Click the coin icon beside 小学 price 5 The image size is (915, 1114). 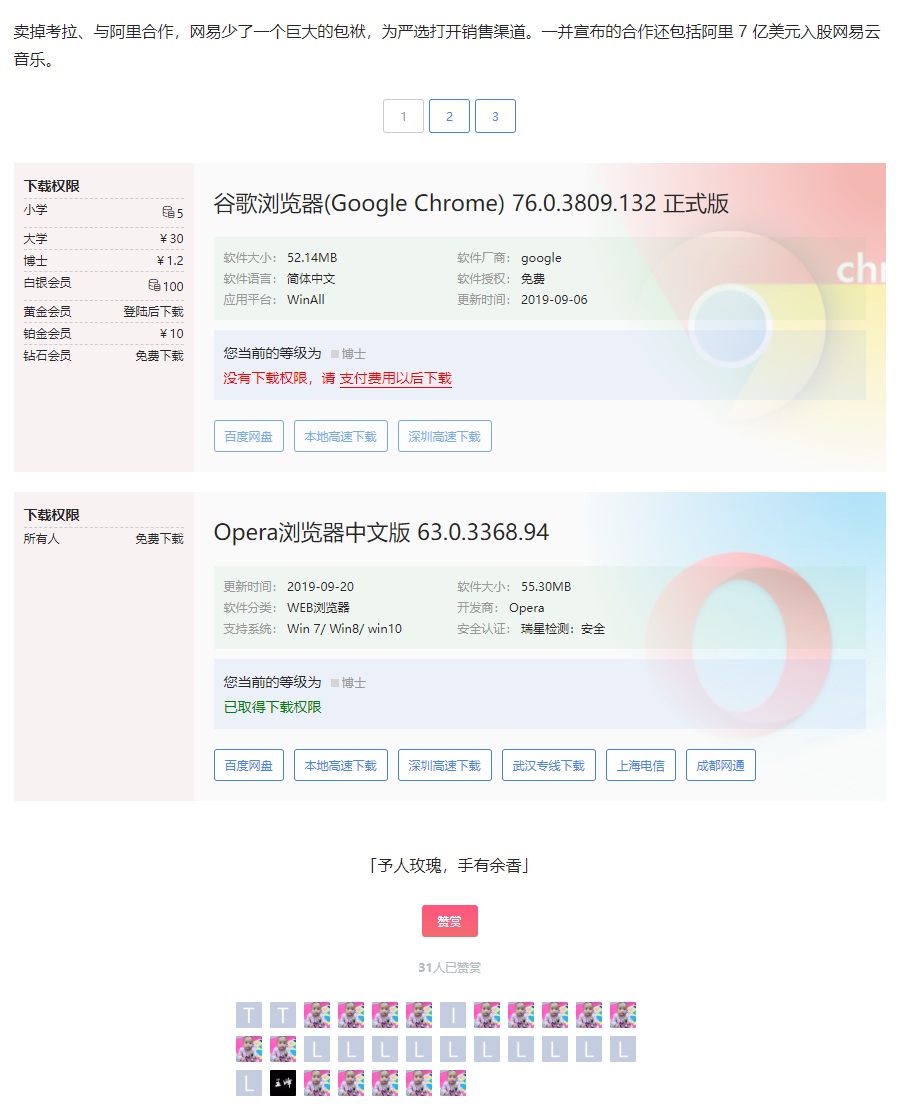tap(168, 212)
